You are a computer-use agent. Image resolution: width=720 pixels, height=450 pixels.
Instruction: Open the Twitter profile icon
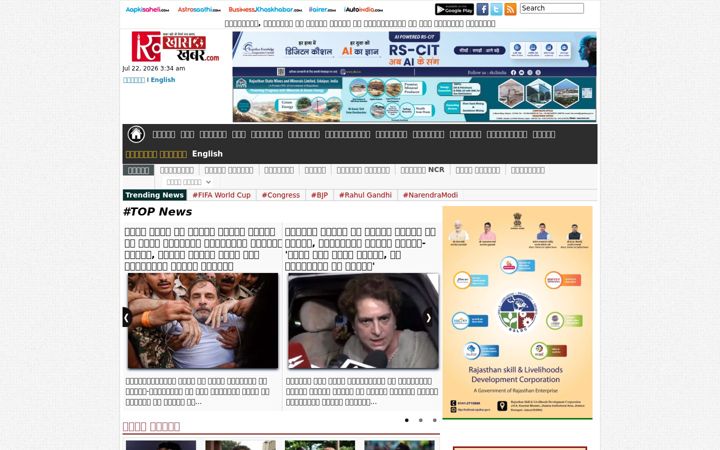click(496, 9)
